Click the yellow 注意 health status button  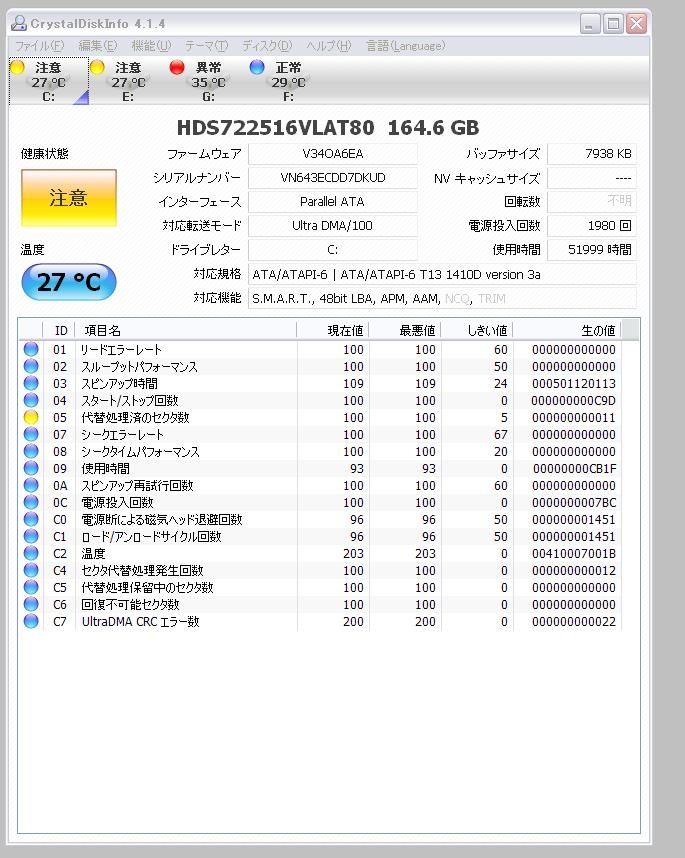pos(69,198)
